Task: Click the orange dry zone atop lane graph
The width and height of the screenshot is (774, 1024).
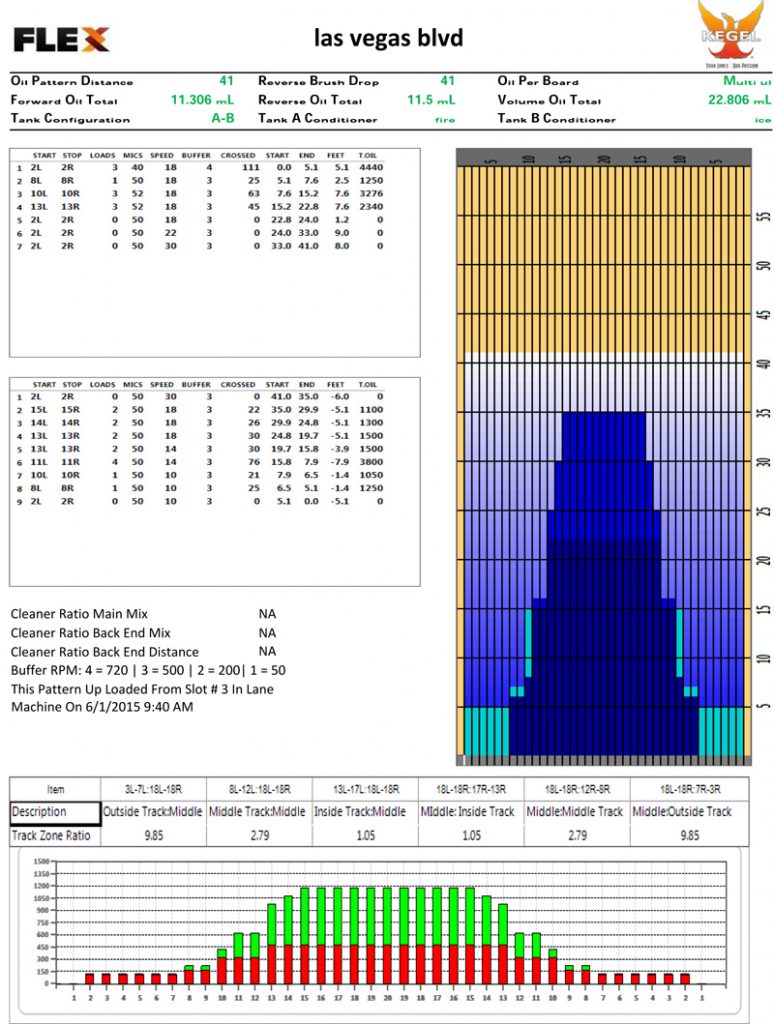Action: pyautogui.click(x=603, y=260)
